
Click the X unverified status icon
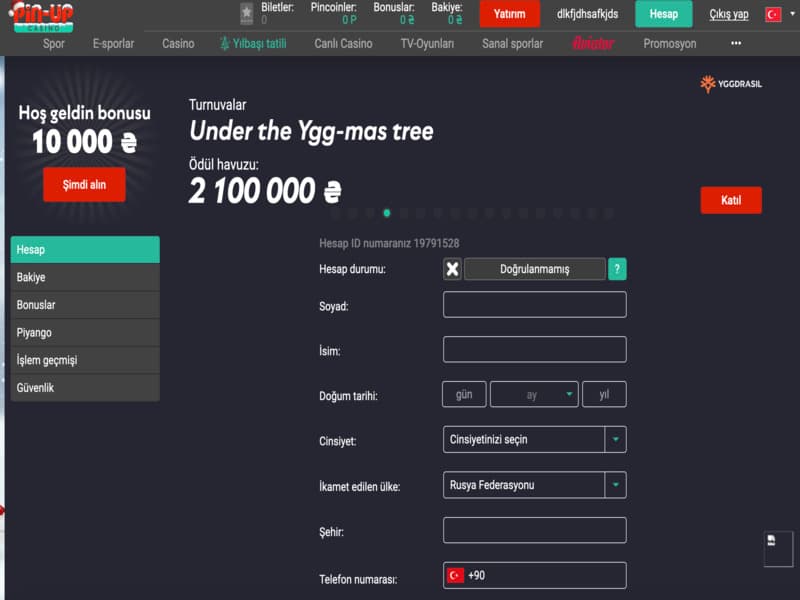[x=452, y=269]
